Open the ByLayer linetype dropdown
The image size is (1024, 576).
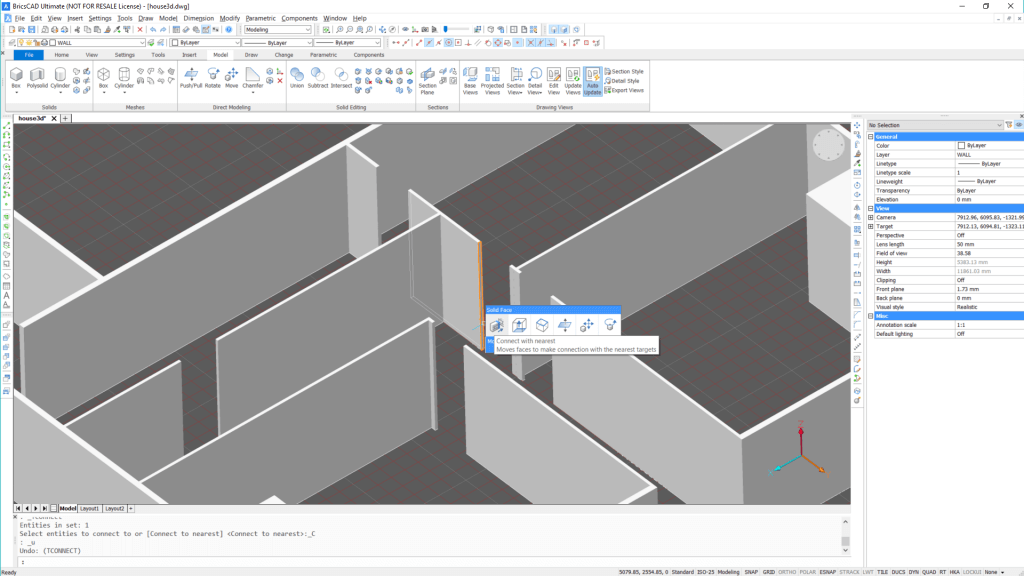click(x=310, y=41)
